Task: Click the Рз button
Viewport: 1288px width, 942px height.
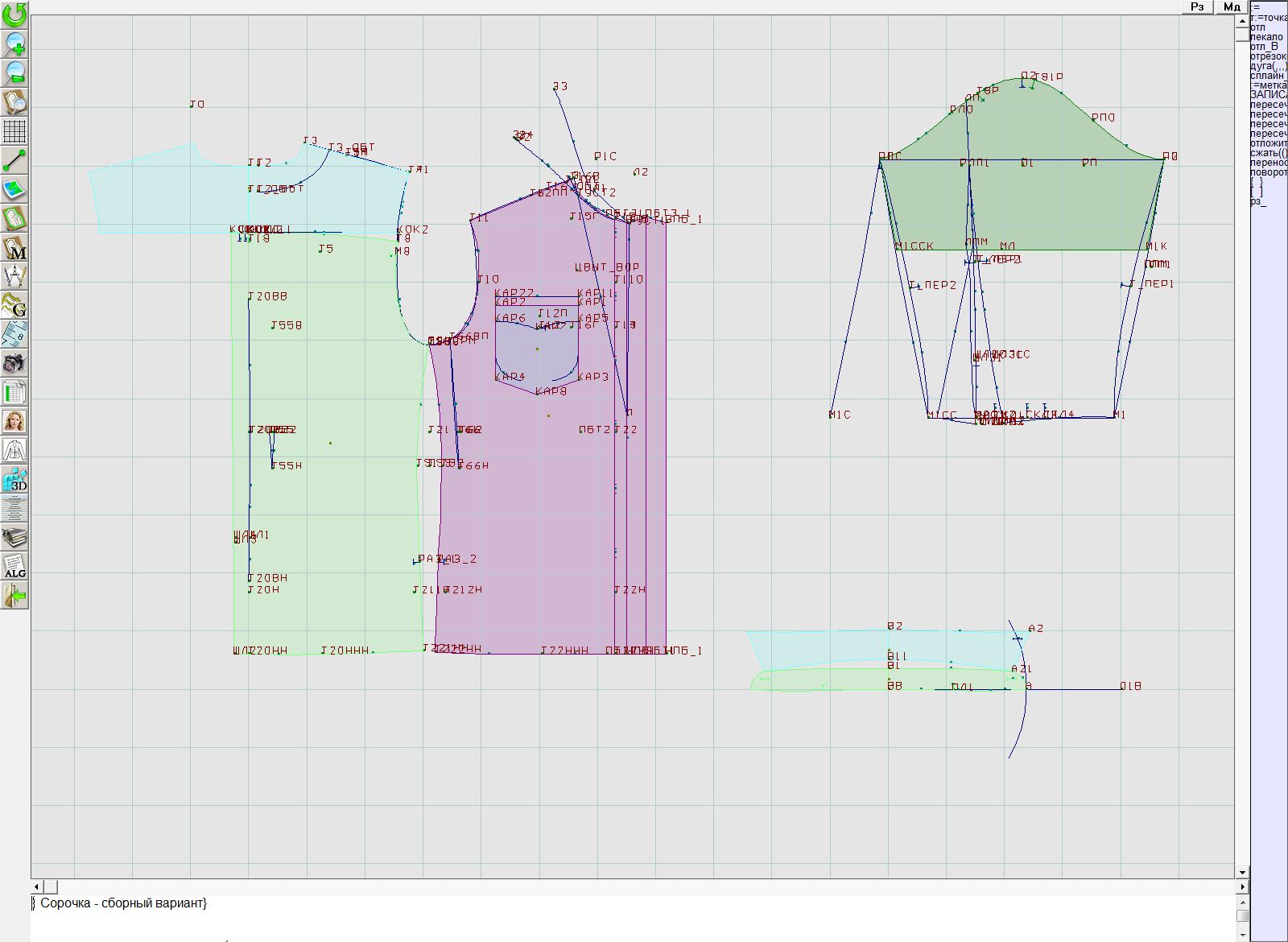Action: (1197, 6)
